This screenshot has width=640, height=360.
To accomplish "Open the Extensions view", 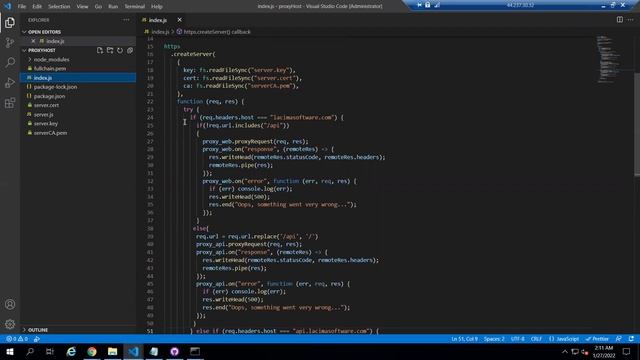I will 10,102.
